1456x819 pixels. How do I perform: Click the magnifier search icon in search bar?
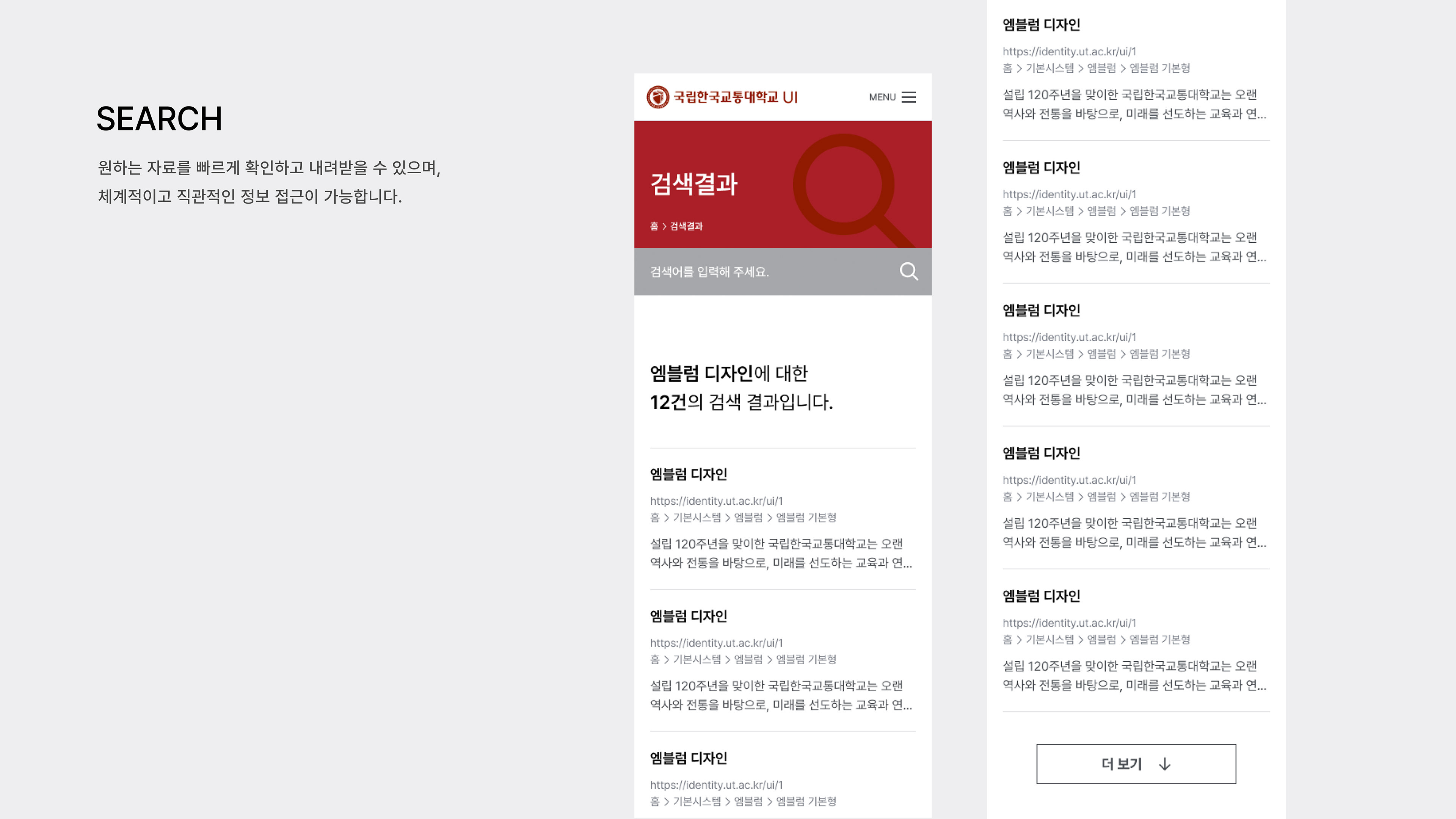(x=909, y=271)
